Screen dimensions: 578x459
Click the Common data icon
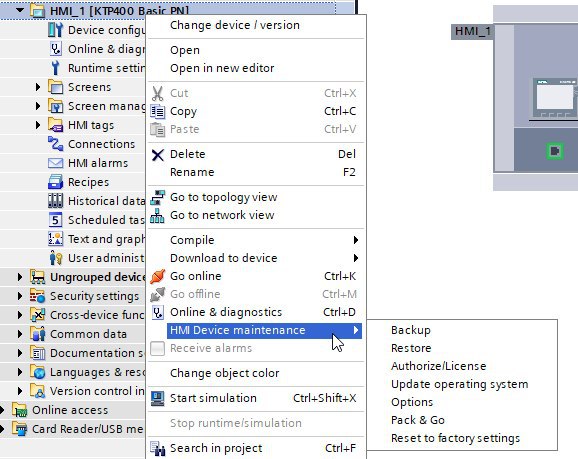click(38, 334)
